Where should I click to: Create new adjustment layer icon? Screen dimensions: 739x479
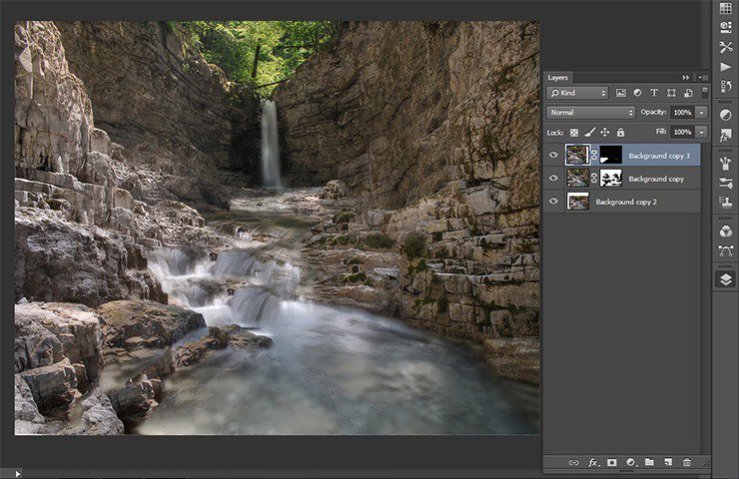click(630, 463)
